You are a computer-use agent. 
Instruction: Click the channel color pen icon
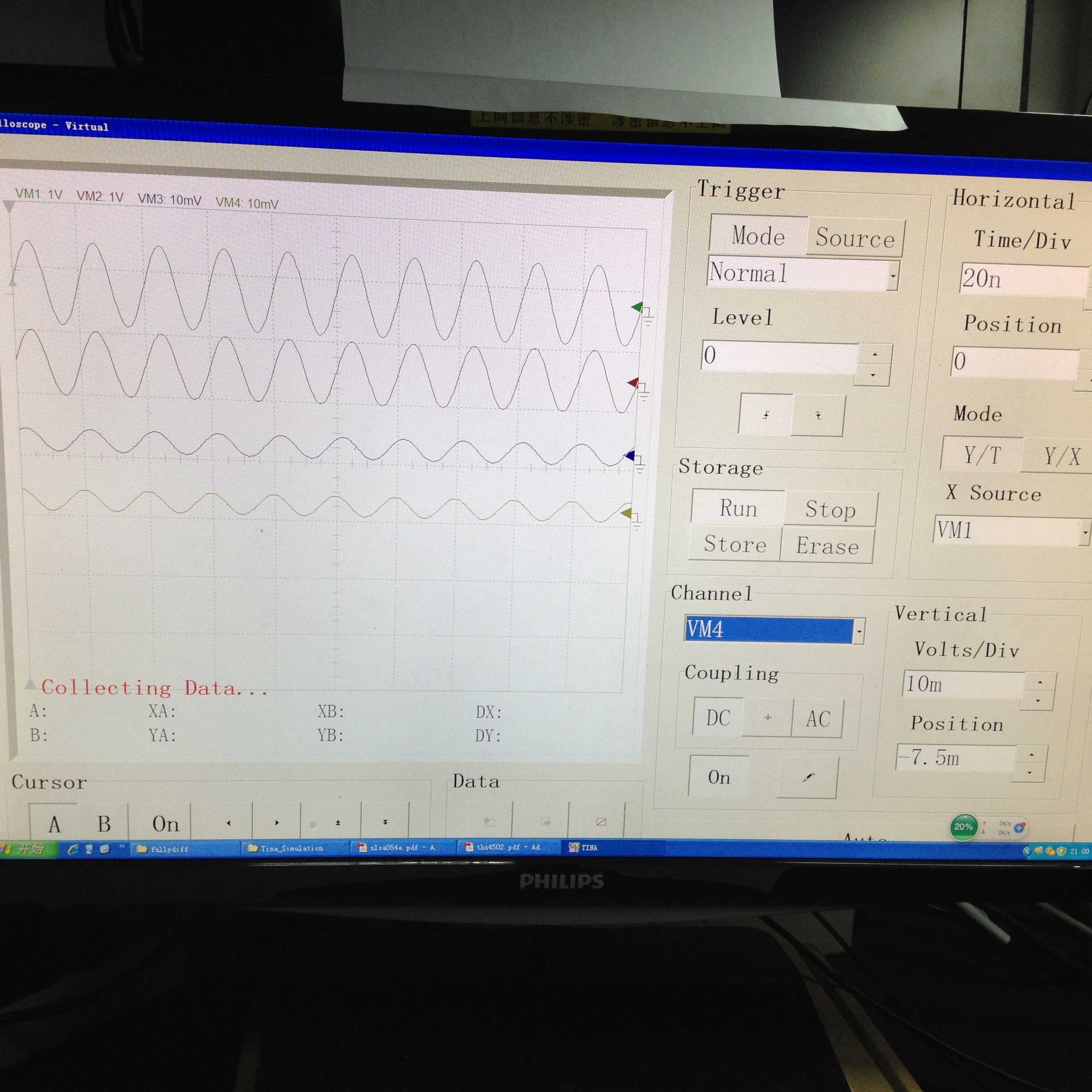(808, 778)
